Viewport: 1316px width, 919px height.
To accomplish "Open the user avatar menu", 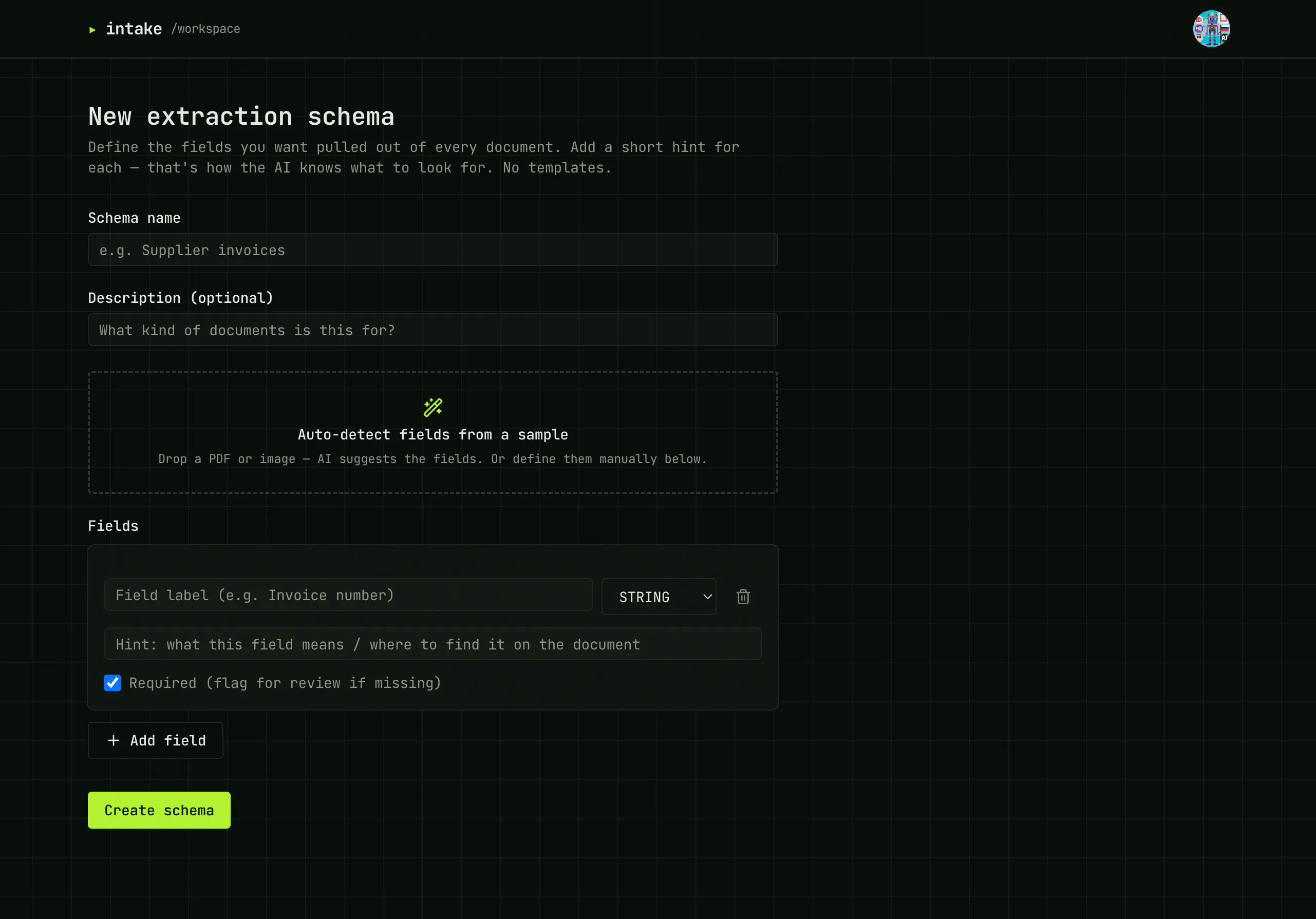I will pos(1211,29).
